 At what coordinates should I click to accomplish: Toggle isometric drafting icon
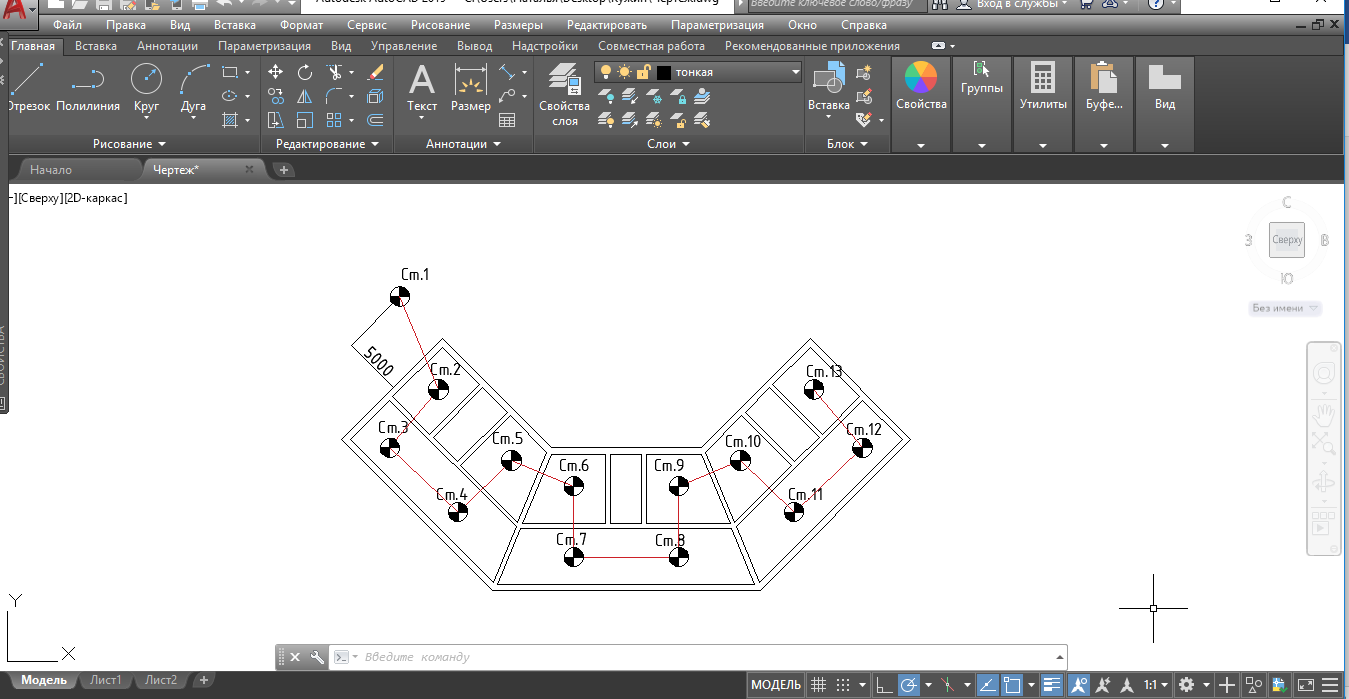click(947, 685)
